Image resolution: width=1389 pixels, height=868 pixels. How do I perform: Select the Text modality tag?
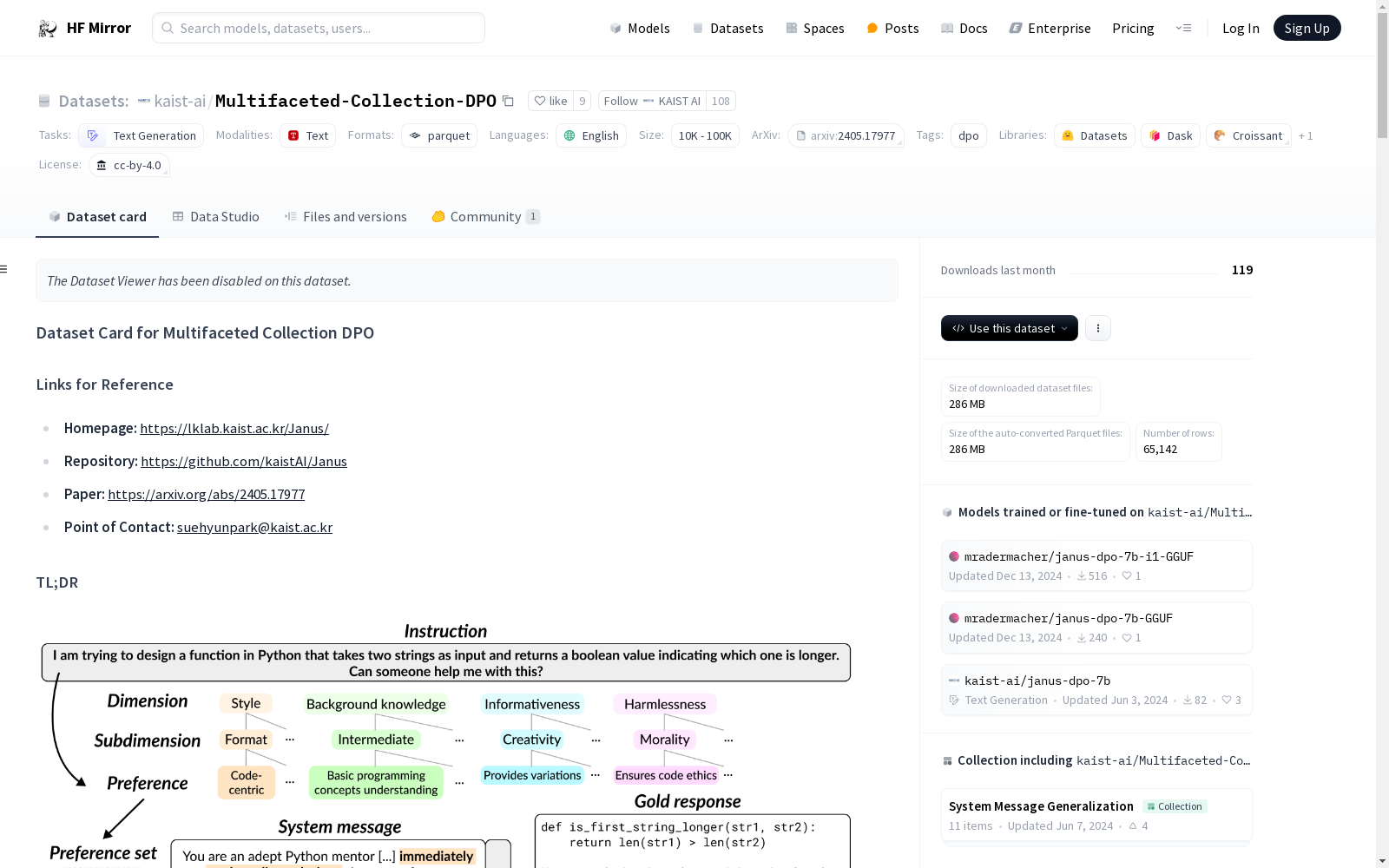click(x=307, y=135)
